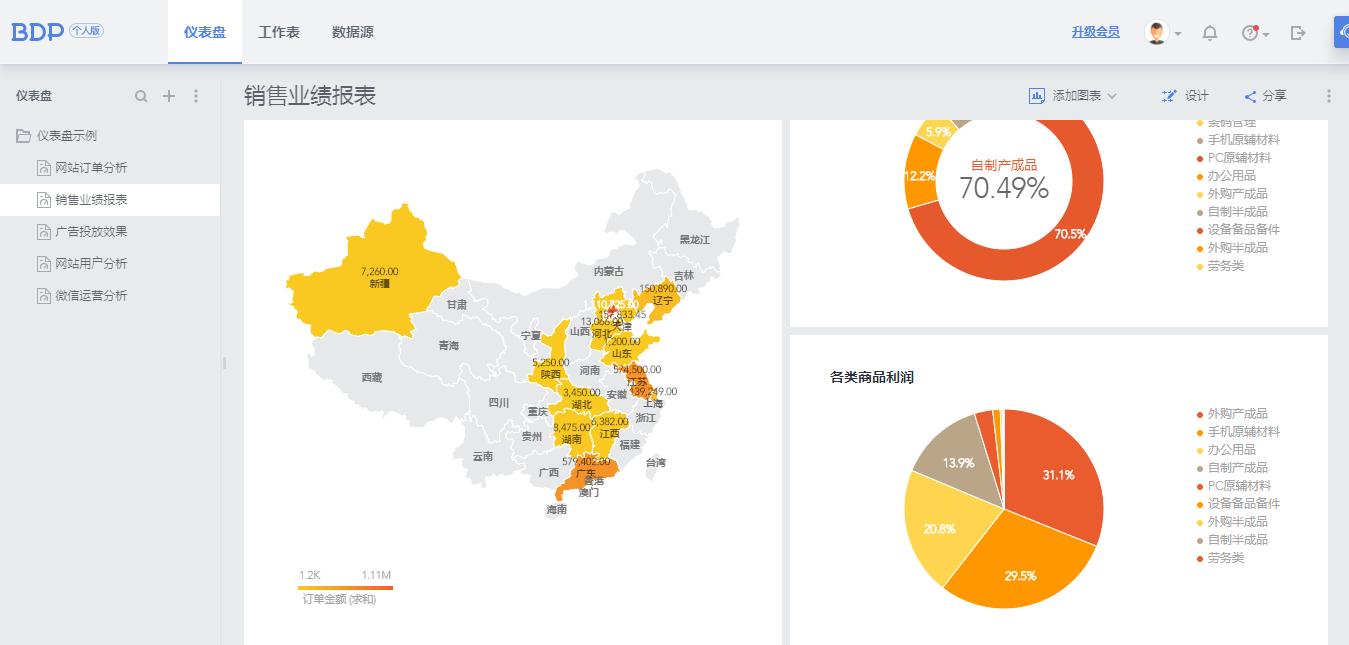Image resolution: width=1349 pixels, height=645 pixels.
Task: Switch to the 工作表 tab
Action: (279, 31)
